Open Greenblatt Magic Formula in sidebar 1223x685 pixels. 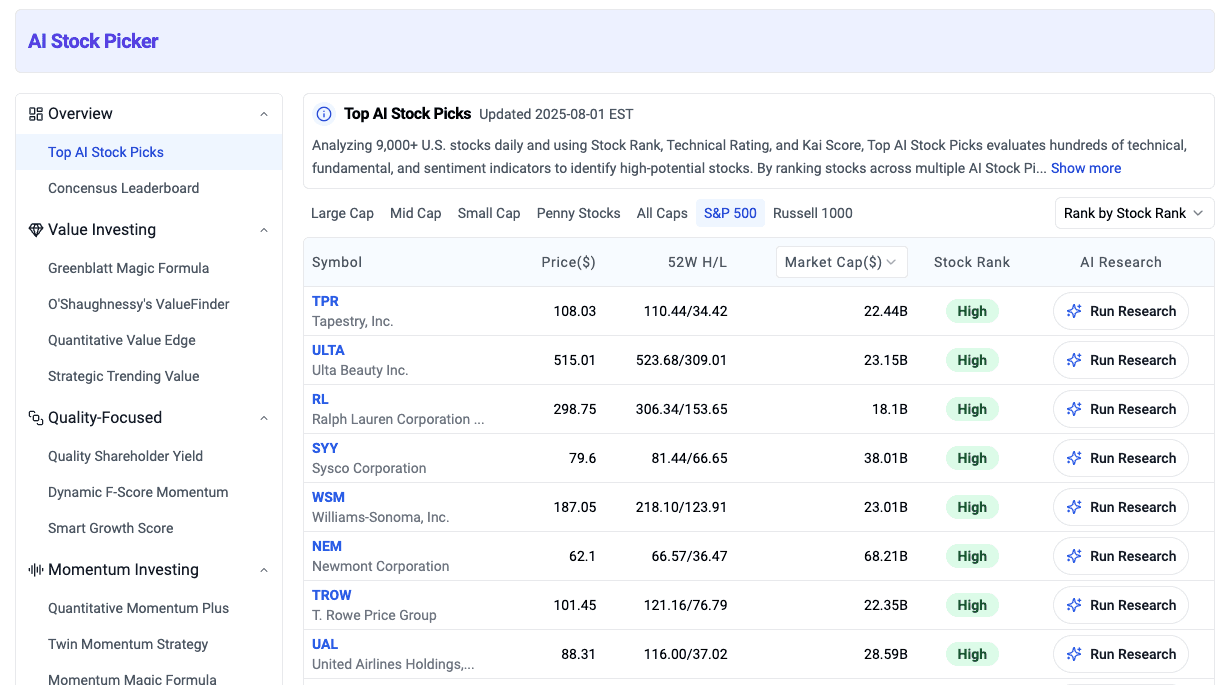128,268
